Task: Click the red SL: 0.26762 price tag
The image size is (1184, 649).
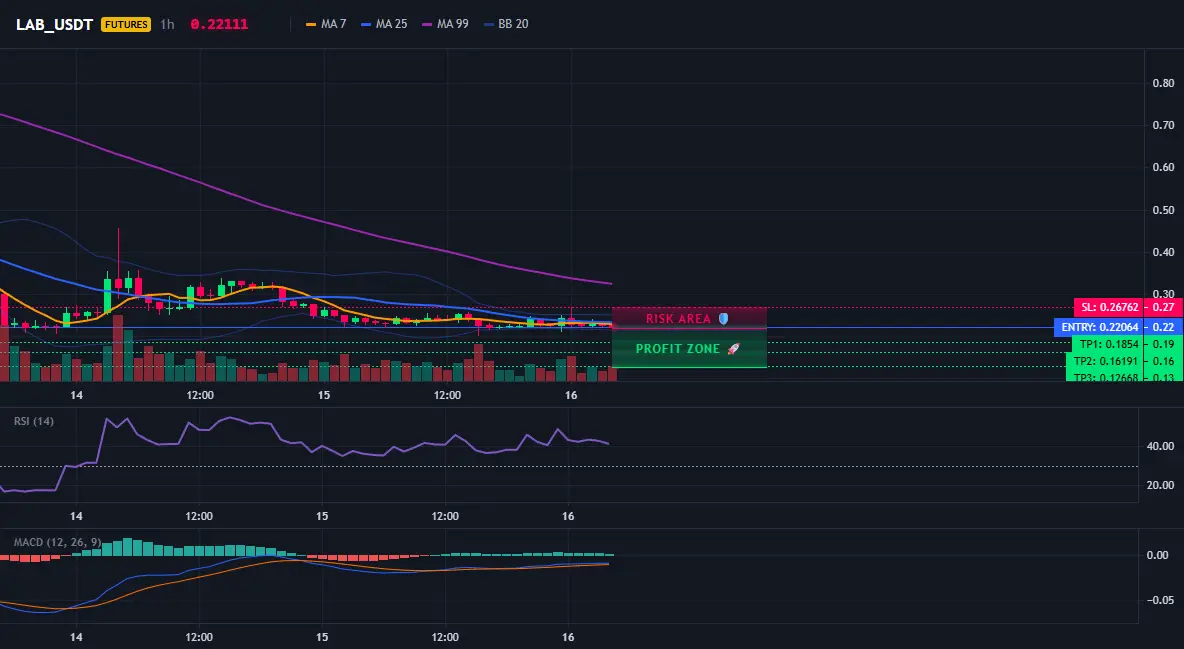Action: point(1109,308)
